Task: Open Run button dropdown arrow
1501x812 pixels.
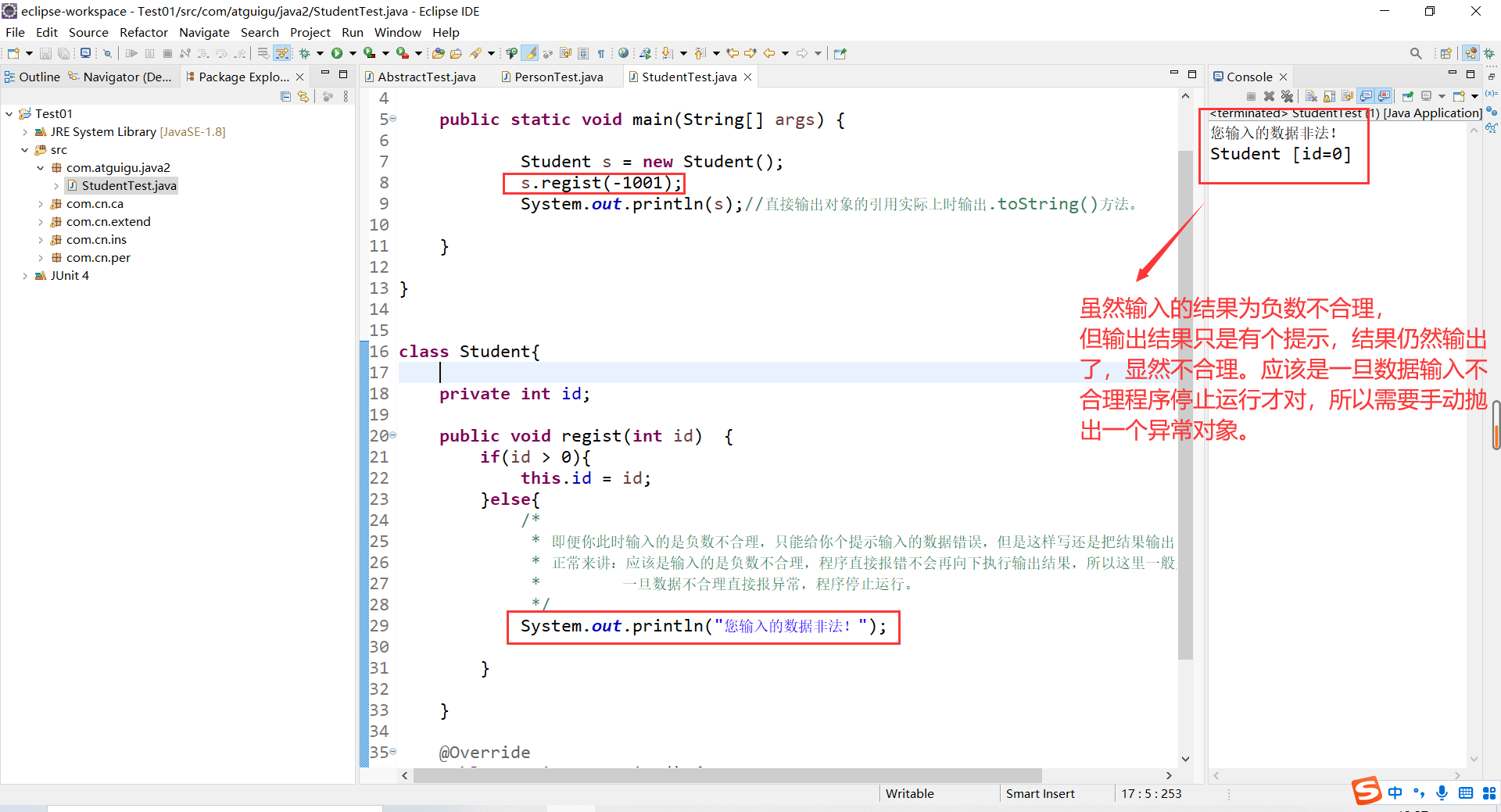Action: tap(353, 53)
